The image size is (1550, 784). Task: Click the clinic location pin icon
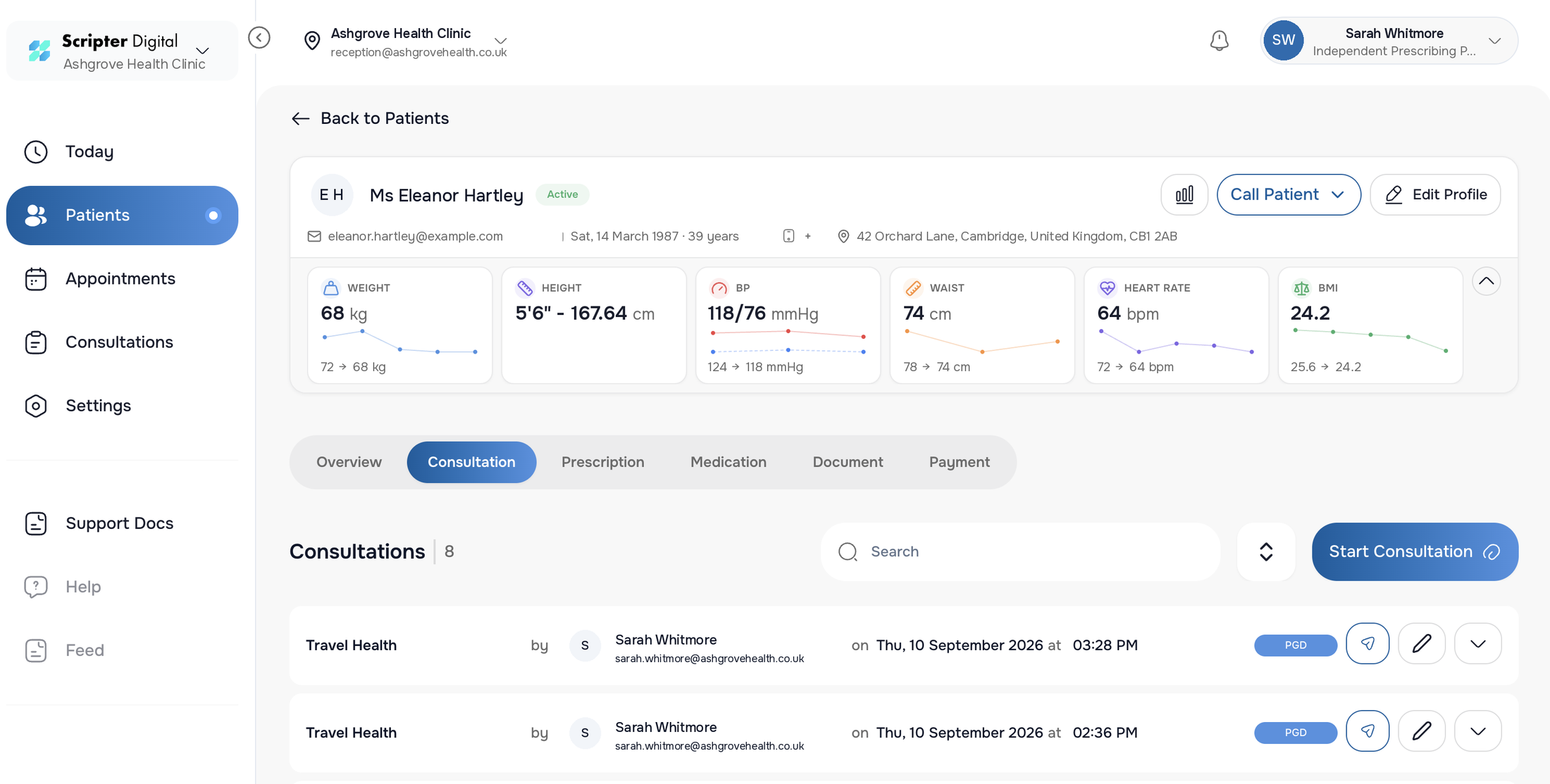[x=311, y=41]
